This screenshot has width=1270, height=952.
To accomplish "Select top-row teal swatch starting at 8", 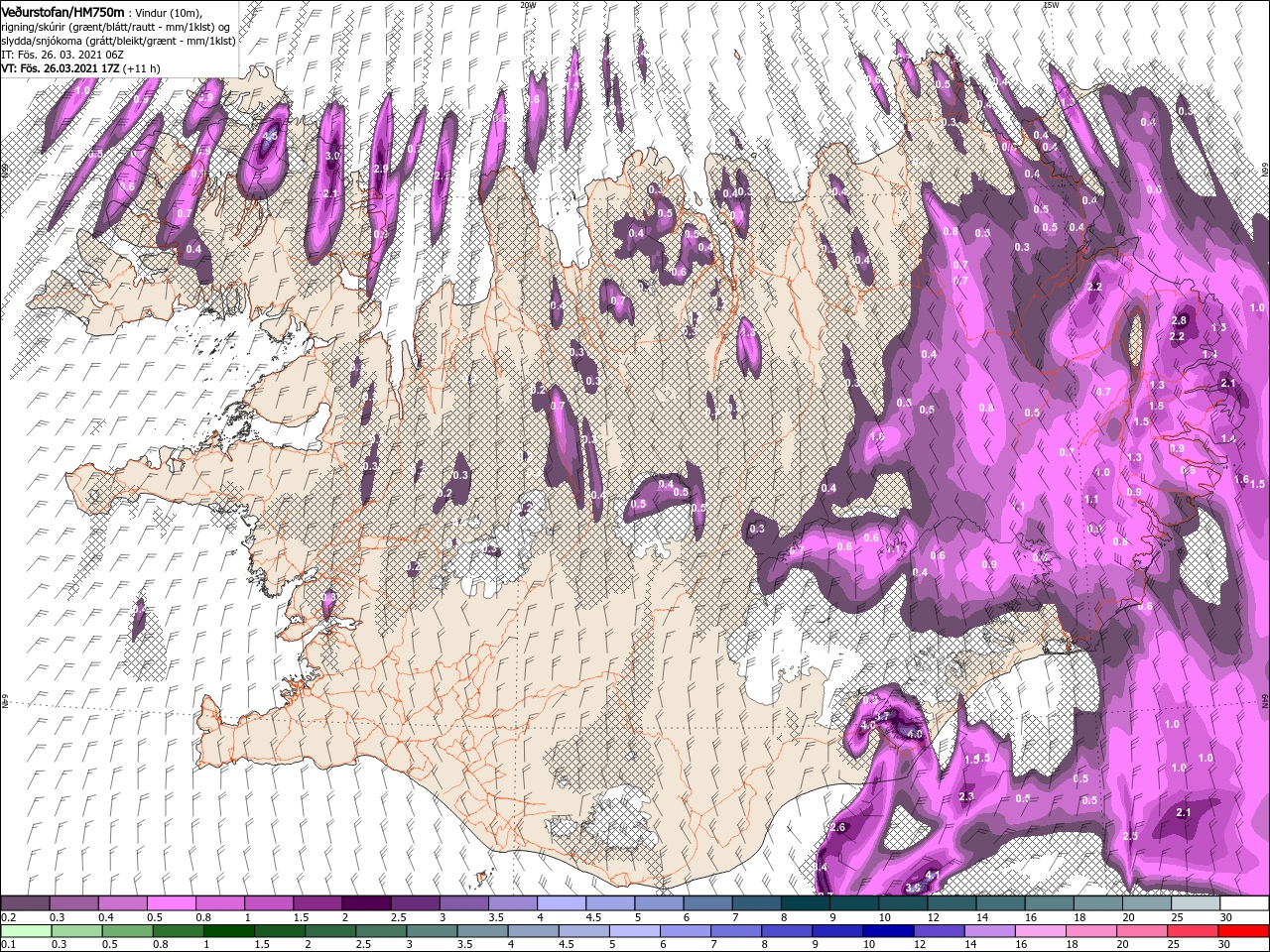I will (x=805, y=903).
